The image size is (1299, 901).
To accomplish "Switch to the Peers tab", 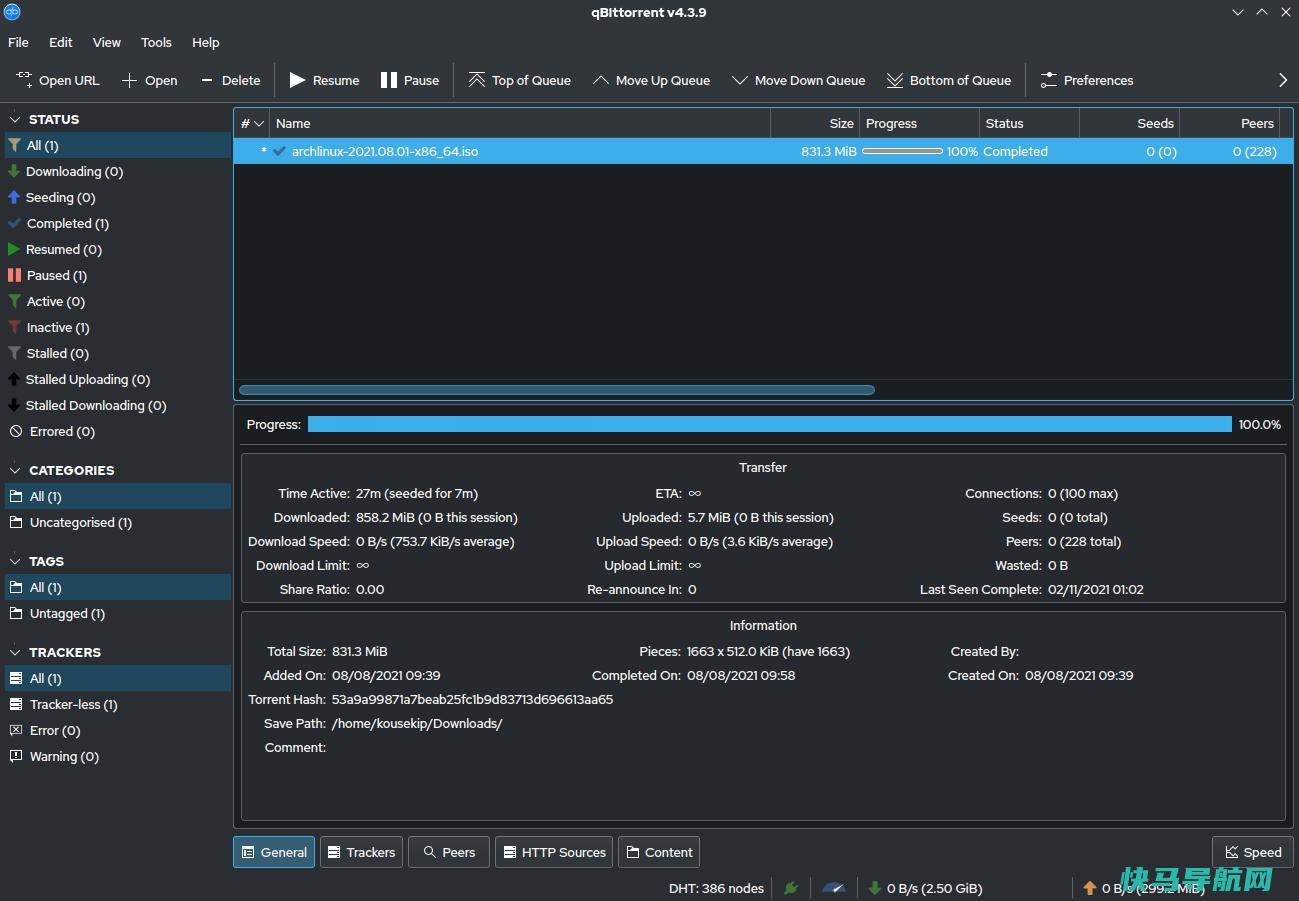I will pos(449,852).
